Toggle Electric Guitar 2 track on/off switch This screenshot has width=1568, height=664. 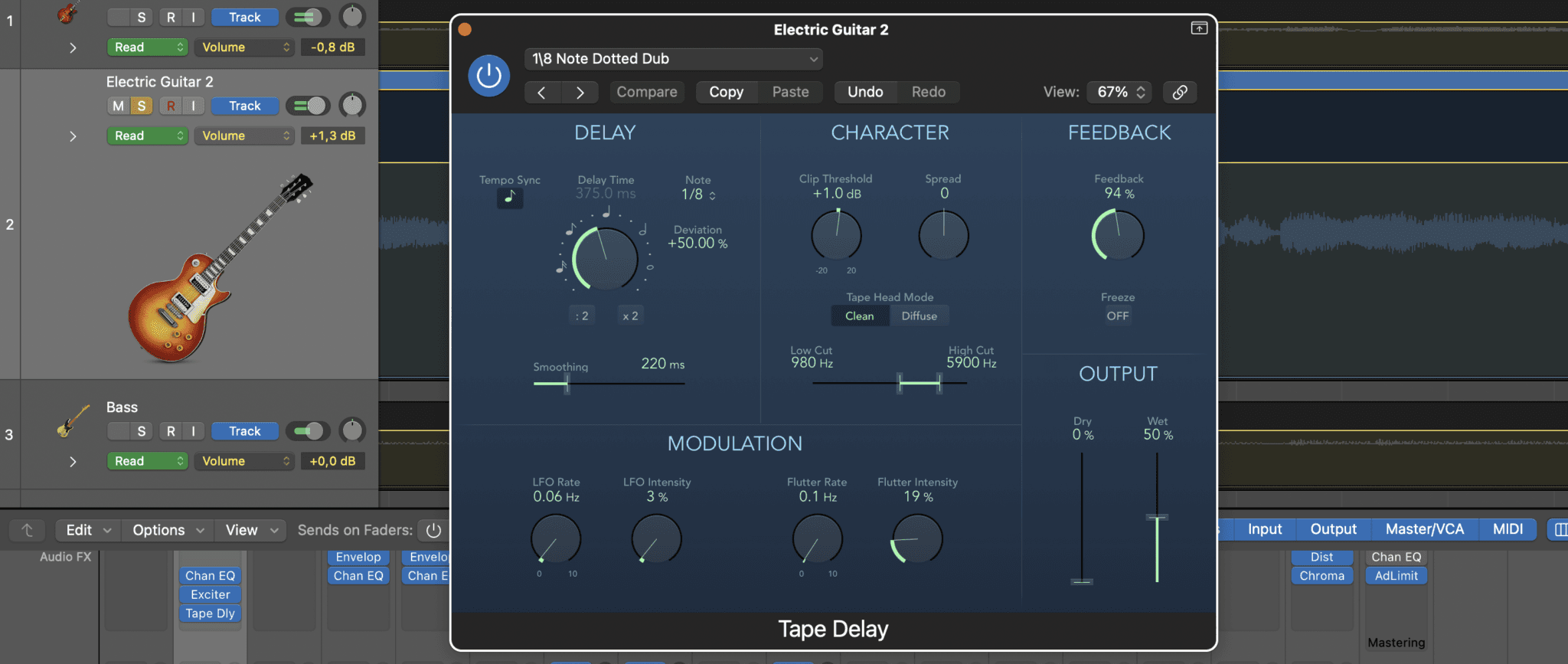tap(309, 106)
